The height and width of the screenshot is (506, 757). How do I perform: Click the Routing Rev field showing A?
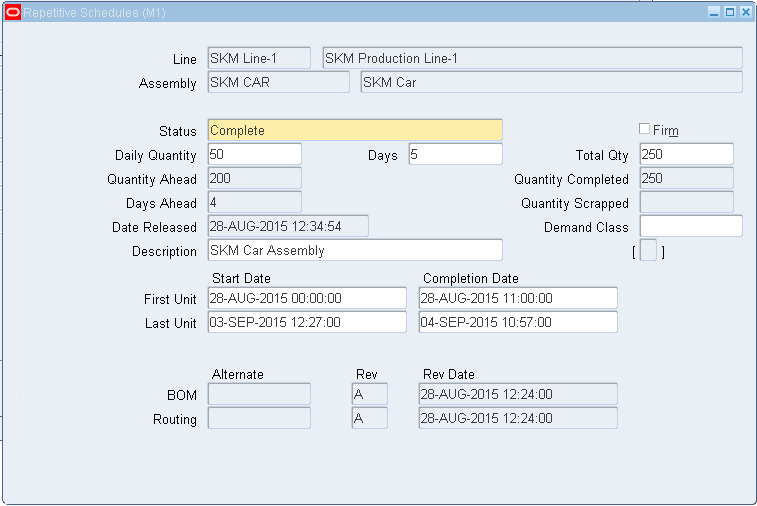click(x=369, y=419)
